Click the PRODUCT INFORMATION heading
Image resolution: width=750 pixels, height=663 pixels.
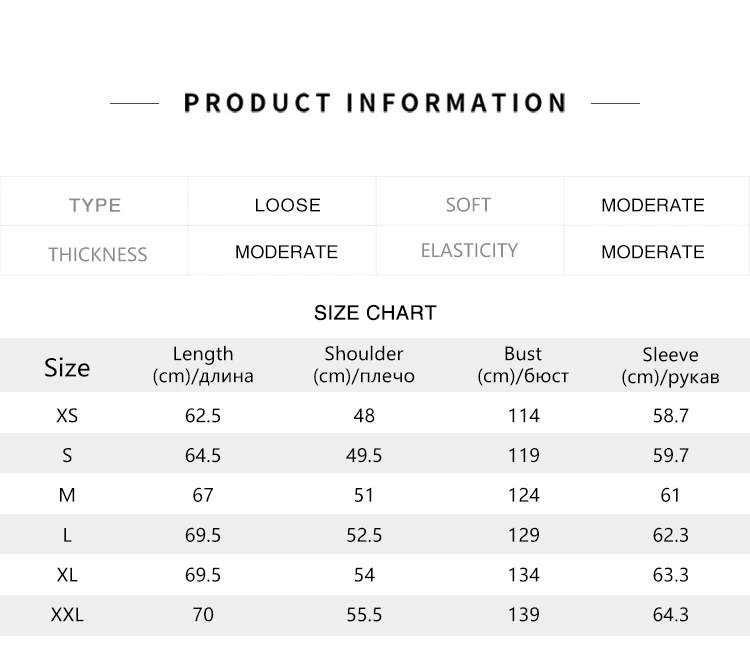click(375, 103)
